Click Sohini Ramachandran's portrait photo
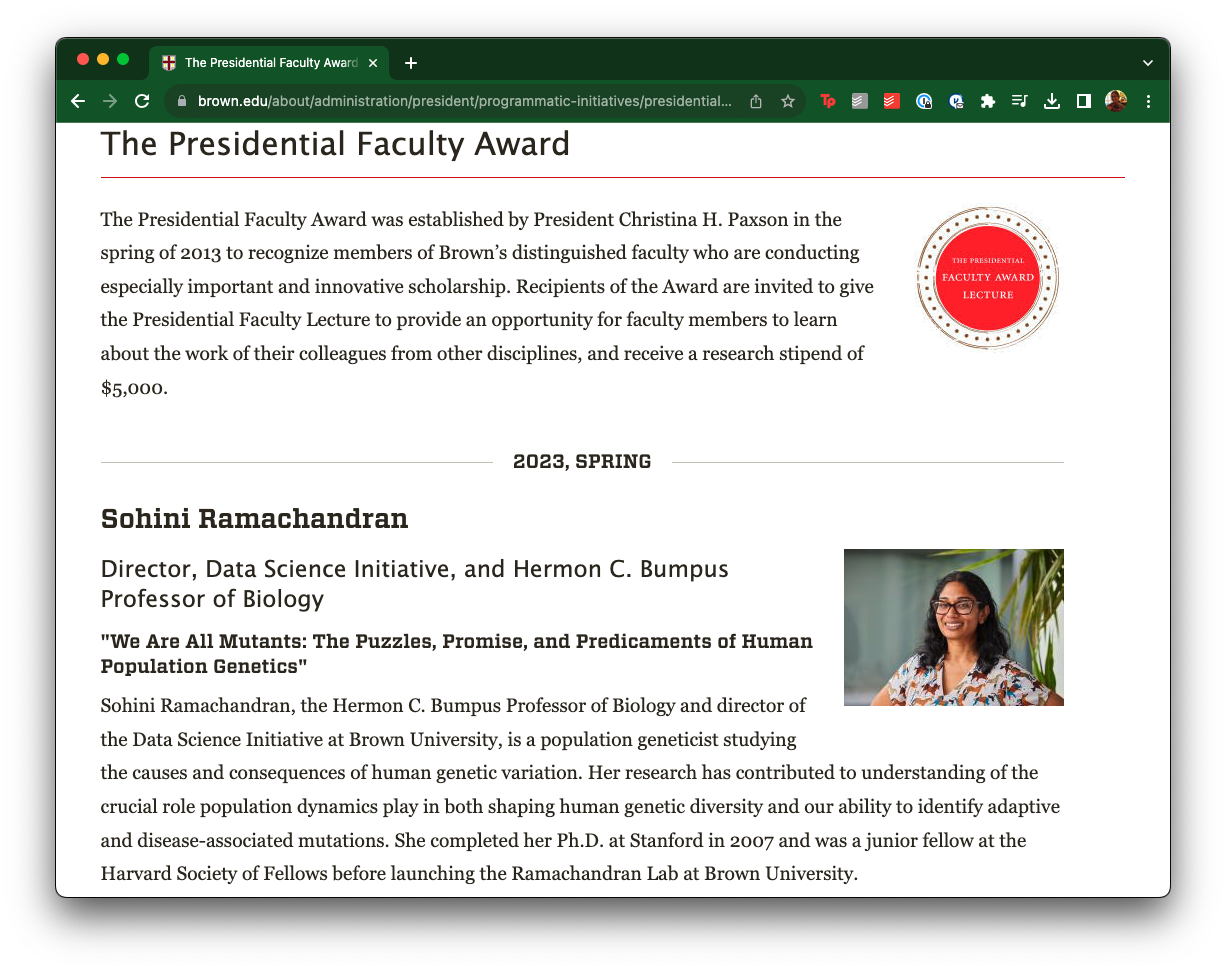1226x971 pixels. pos(953,627)
